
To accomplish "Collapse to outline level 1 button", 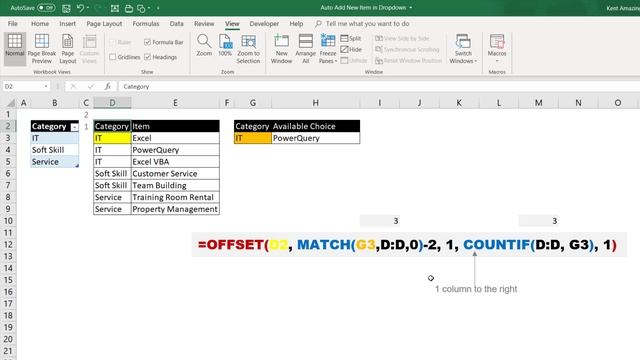I will [x=86, y=127].
